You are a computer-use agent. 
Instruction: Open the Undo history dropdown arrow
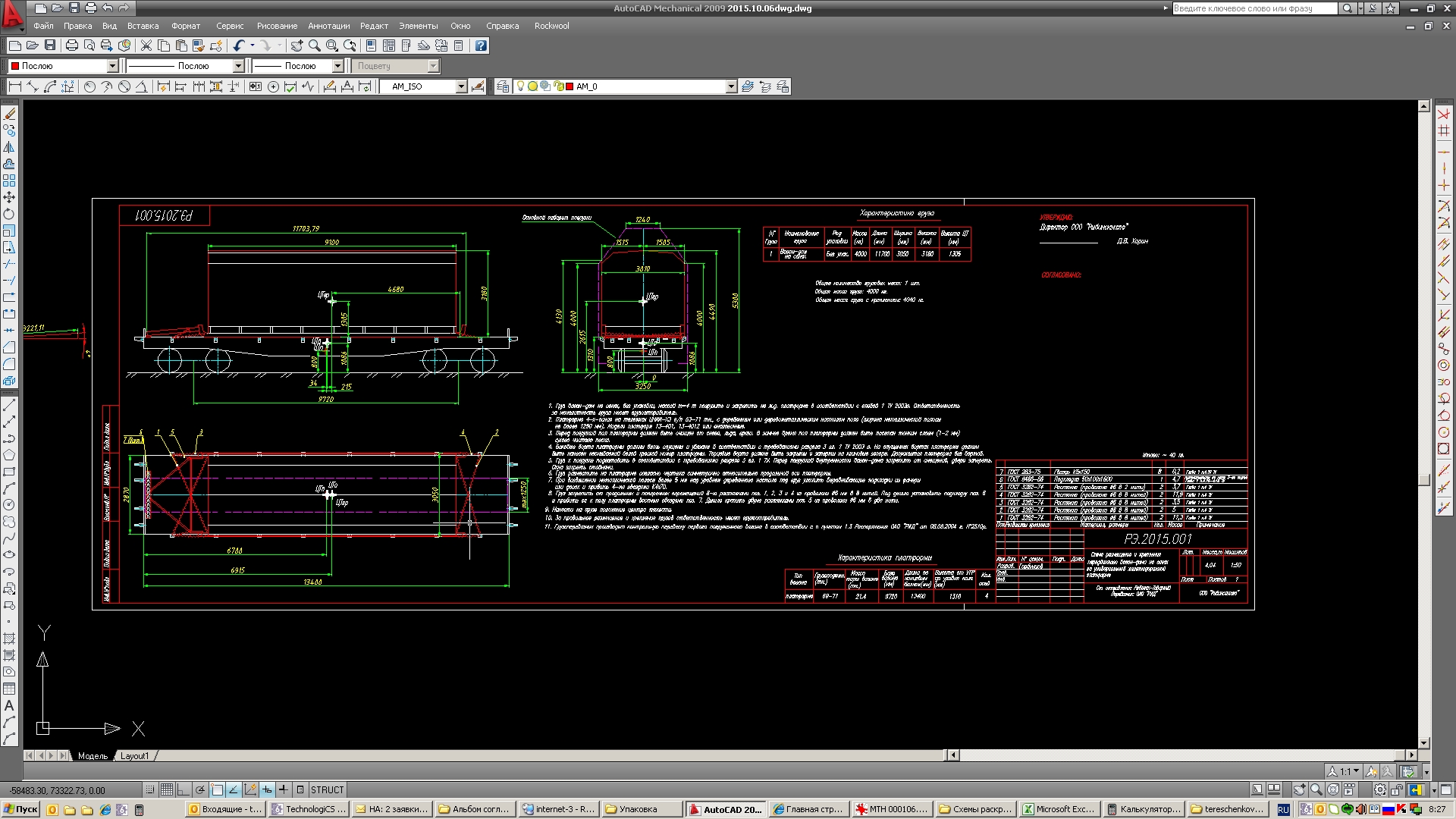(x=253, y=45)
